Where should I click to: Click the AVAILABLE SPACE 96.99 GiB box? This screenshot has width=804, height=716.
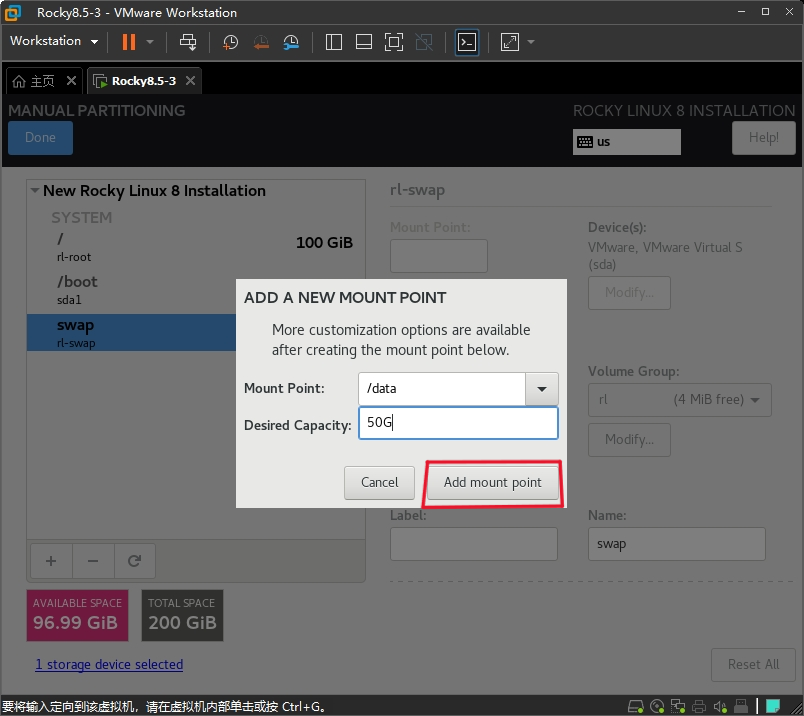(x=77, y=615)
